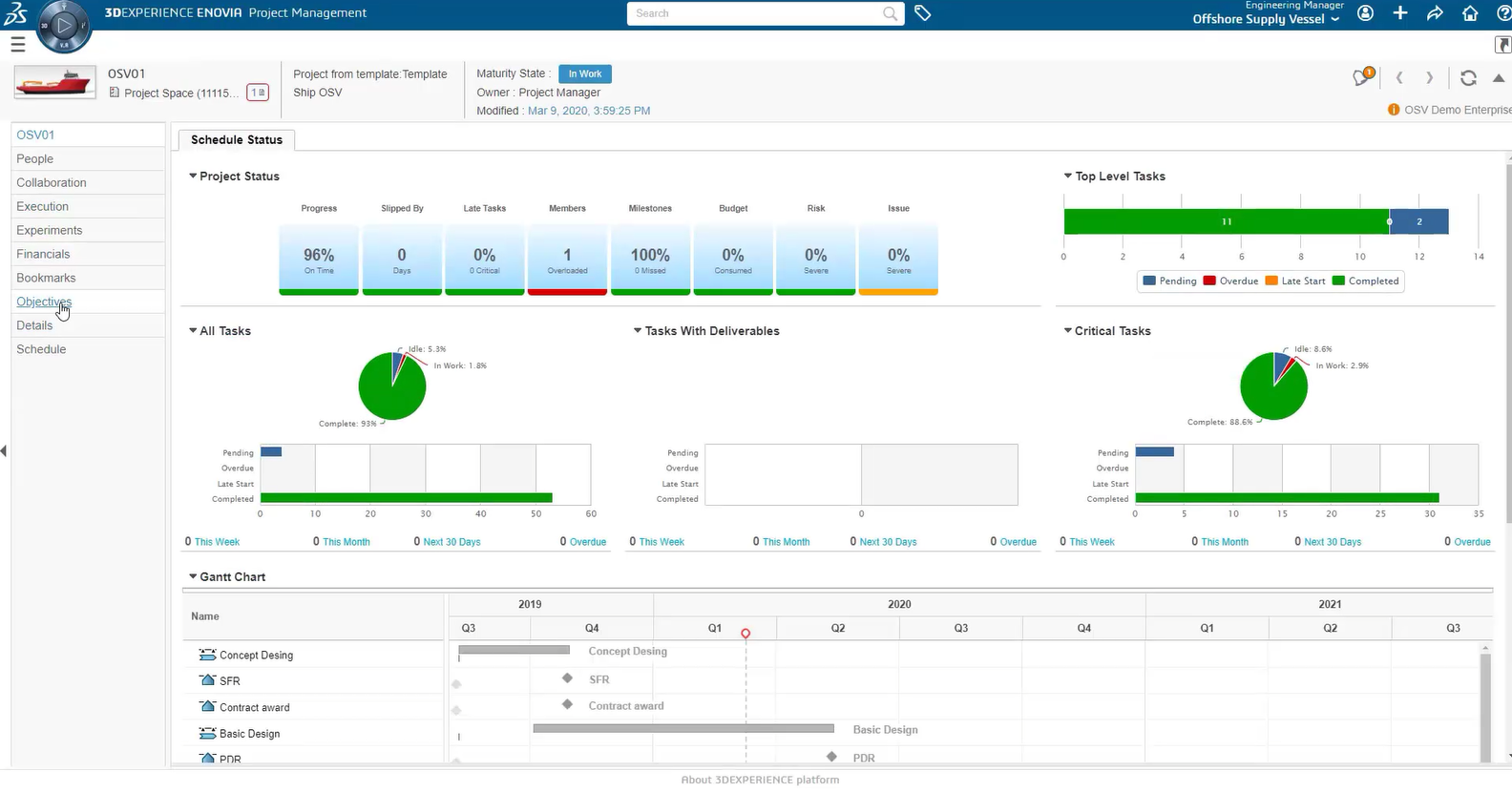The width and height of the screenshot is (1512, 792).
Task: Open modified date Mar 9, 2020 link
Action: [588, 111]
